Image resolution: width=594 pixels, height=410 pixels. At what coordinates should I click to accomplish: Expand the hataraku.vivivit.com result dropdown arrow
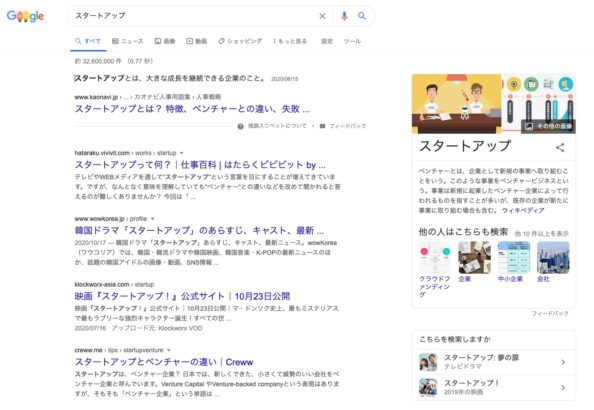[x=181, y=153]
